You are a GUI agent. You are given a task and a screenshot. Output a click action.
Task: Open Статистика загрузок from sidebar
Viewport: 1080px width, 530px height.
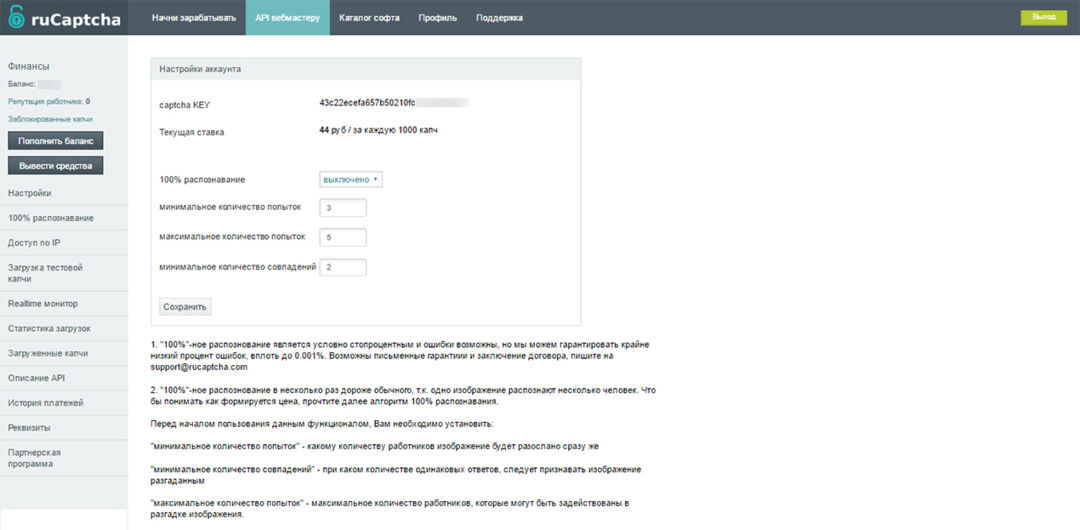click(x=49, y=328)
